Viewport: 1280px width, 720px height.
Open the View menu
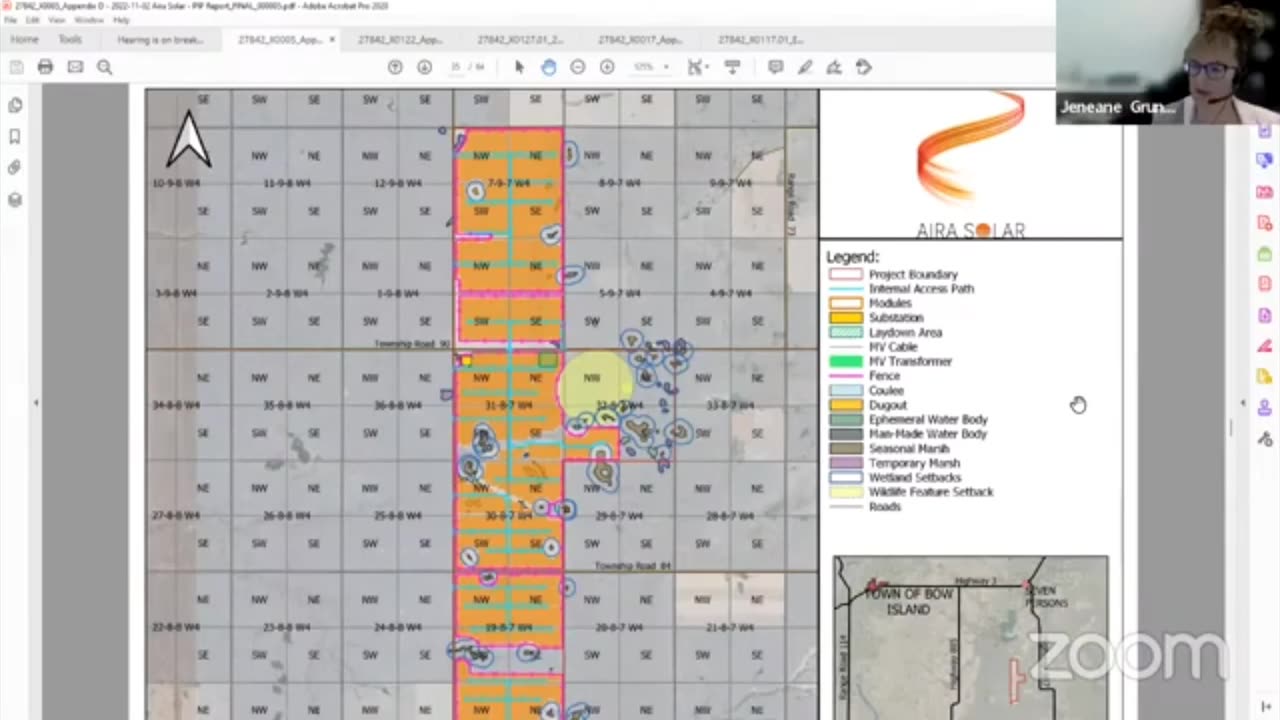(x=58, y=20)
